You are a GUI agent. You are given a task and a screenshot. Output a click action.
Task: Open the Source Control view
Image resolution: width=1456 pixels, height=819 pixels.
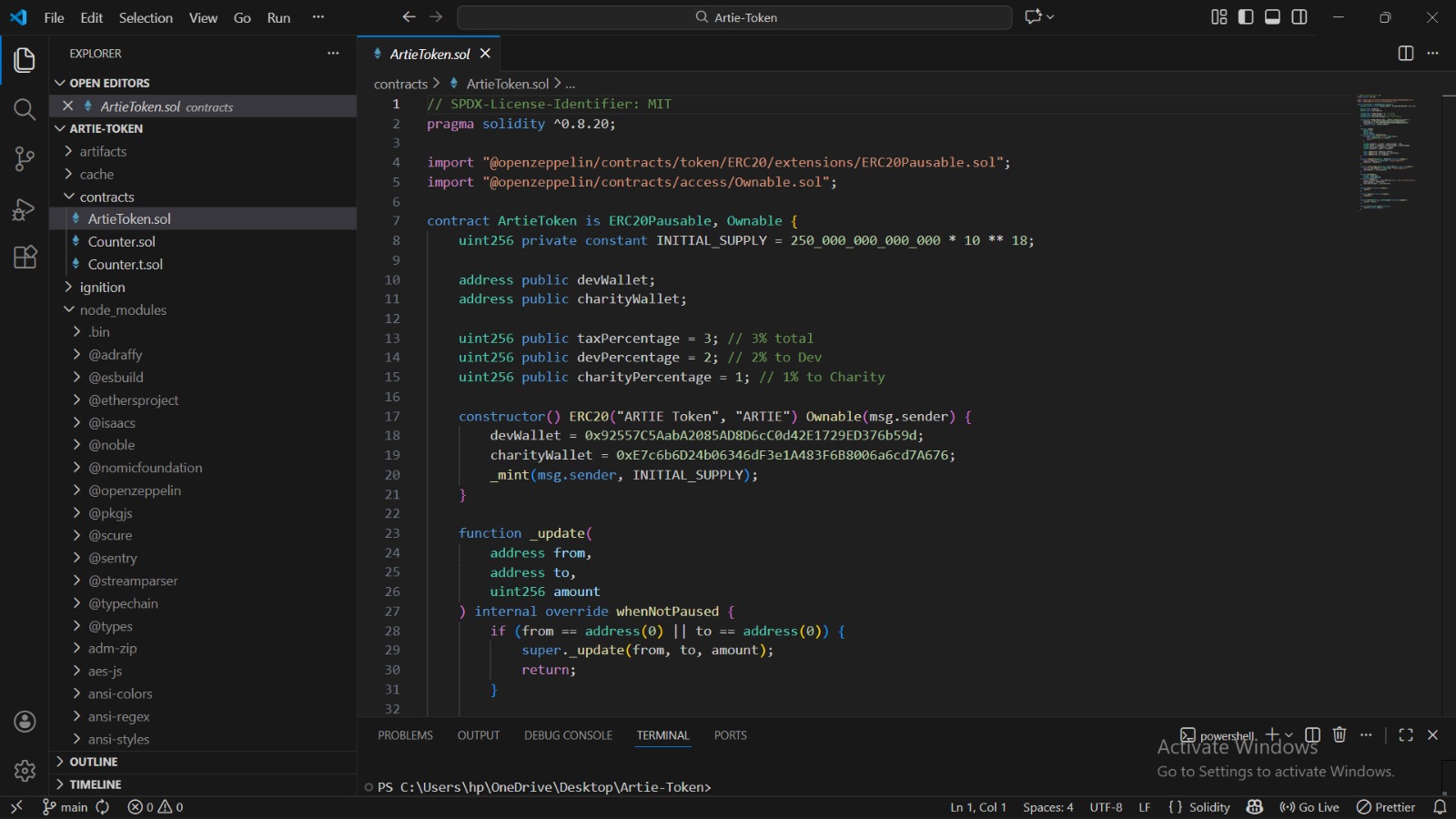pyautogui.click(x=25, y=159)
